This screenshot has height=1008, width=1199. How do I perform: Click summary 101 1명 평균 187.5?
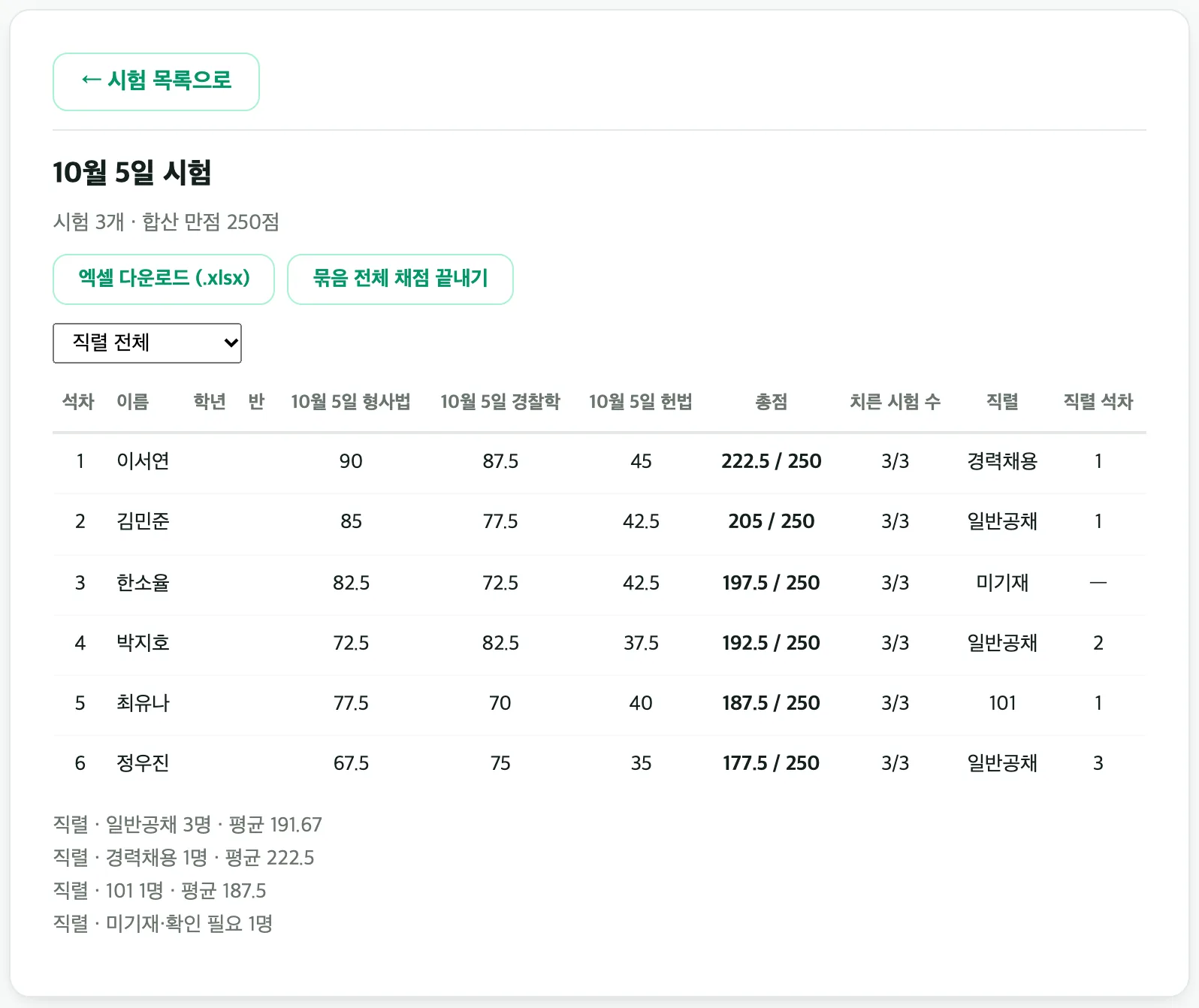point(160,891)
